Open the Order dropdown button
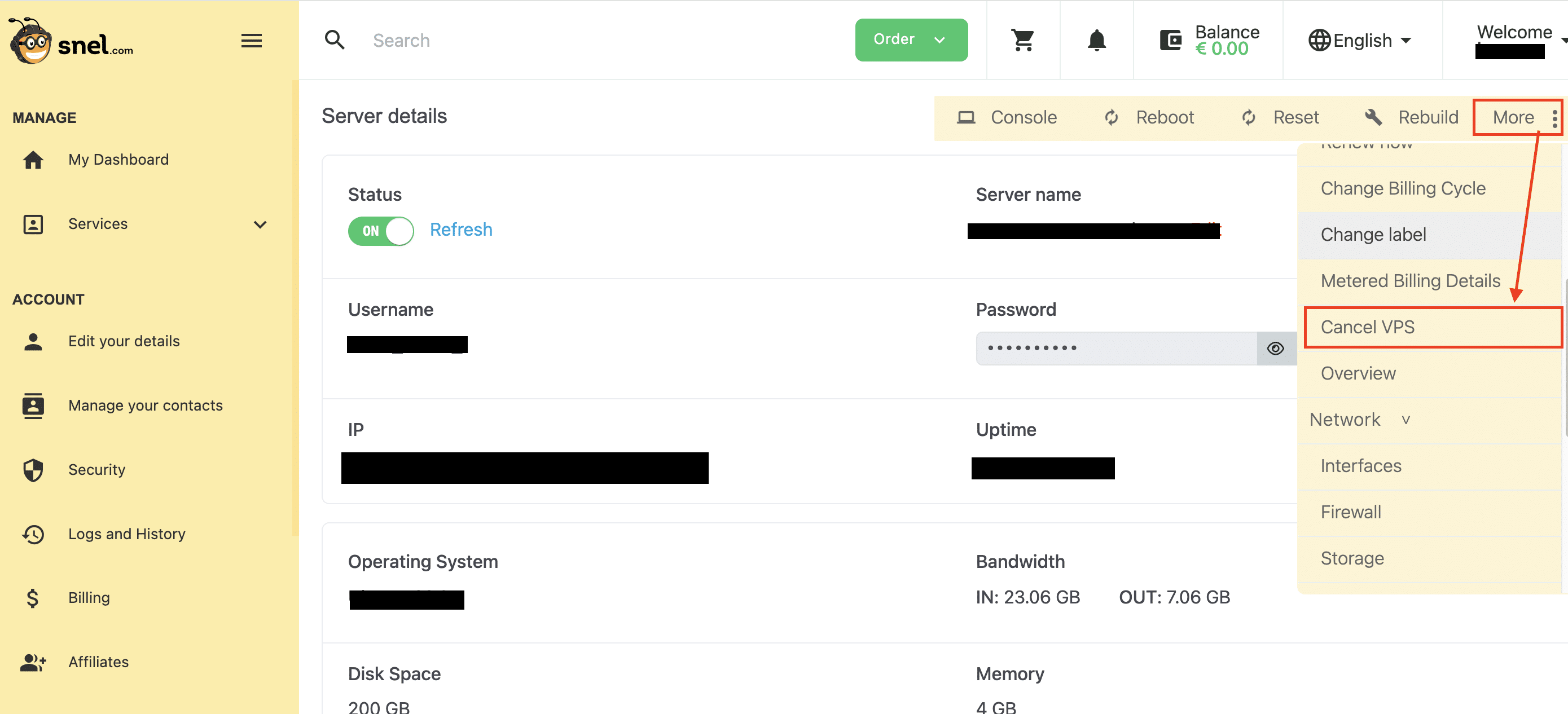Viewport: 1568px width, 714px height. pos(911,39)
